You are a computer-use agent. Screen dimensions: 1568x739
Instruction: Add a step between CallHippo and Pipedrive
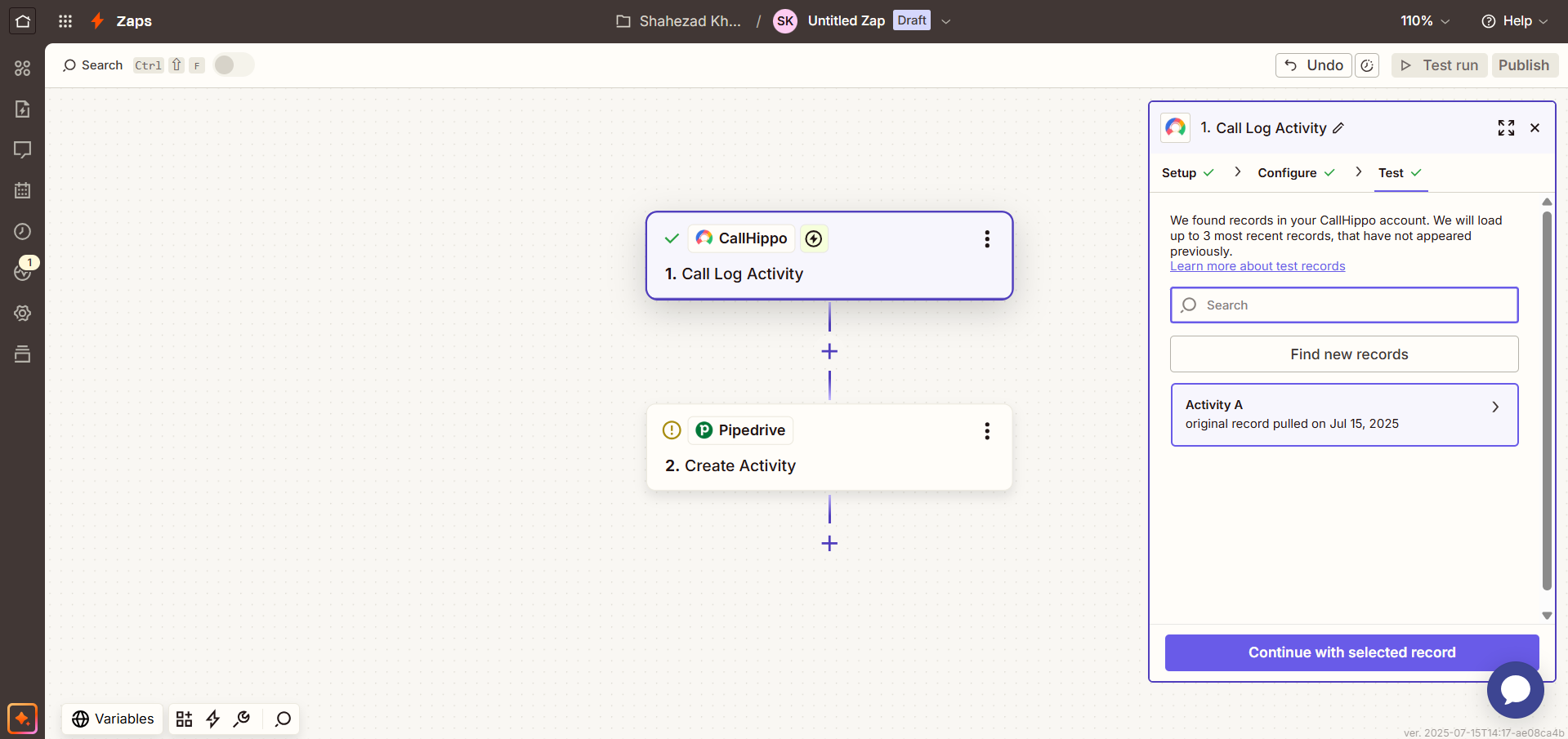point(829,351)
